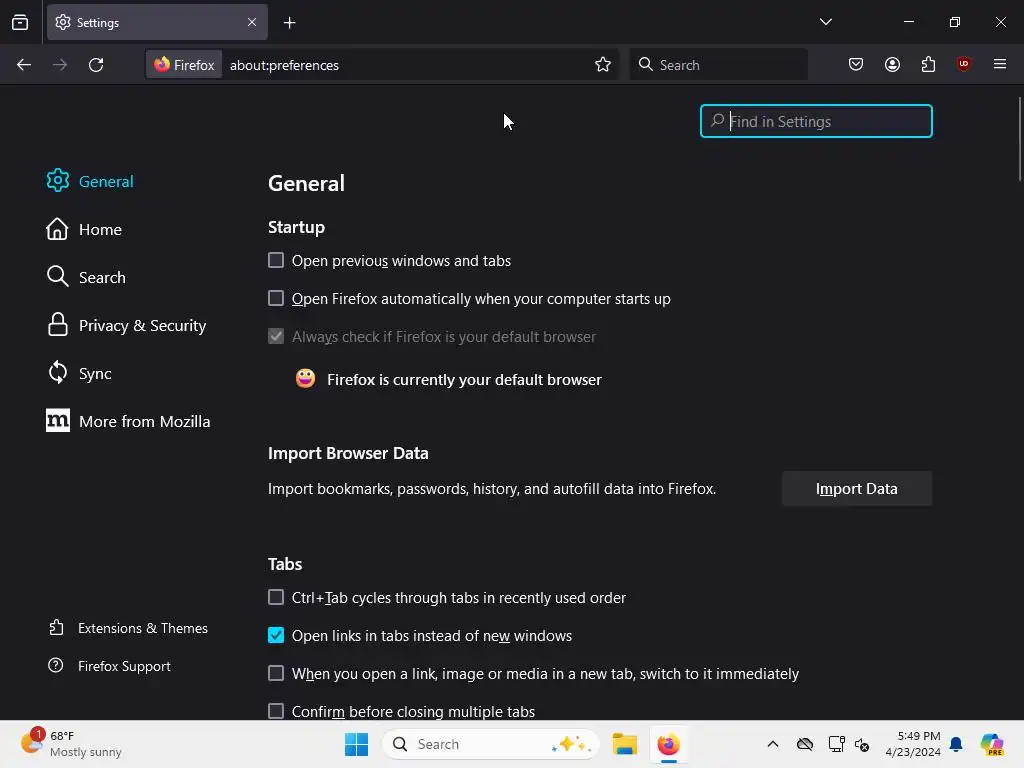The image size is (1024, 768).
Task: Focus the Find in Settings field
Action: (816, 121)
